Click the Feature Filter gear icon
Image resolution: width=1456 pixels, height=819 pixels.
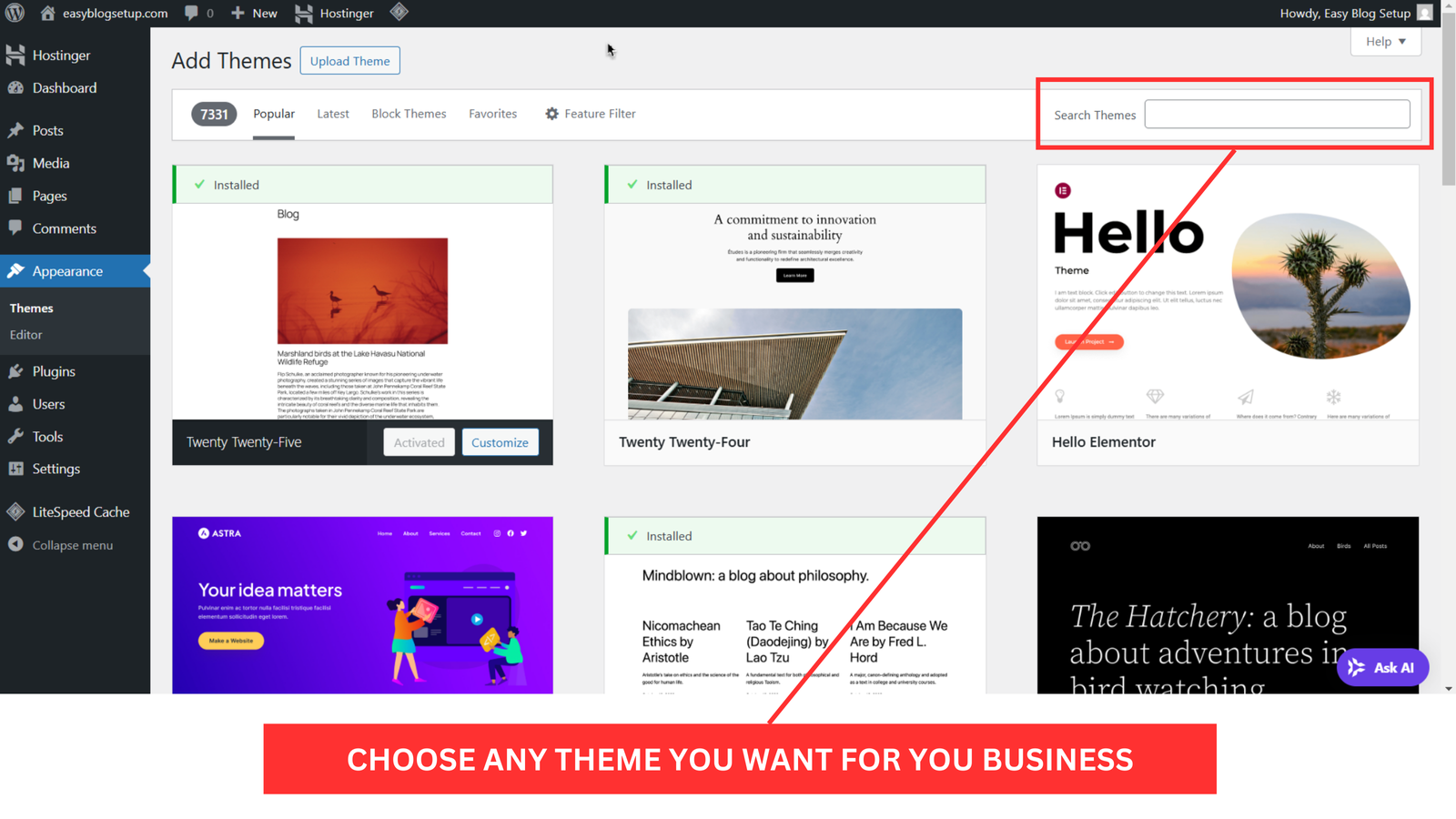pyautogui.click(x=551, y=114)
